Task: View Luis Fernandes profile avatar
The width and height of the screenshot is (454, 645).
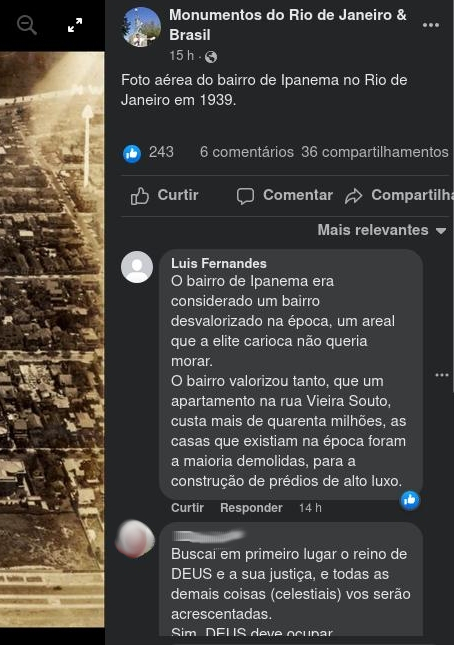Action: click(x=137, y=267)
